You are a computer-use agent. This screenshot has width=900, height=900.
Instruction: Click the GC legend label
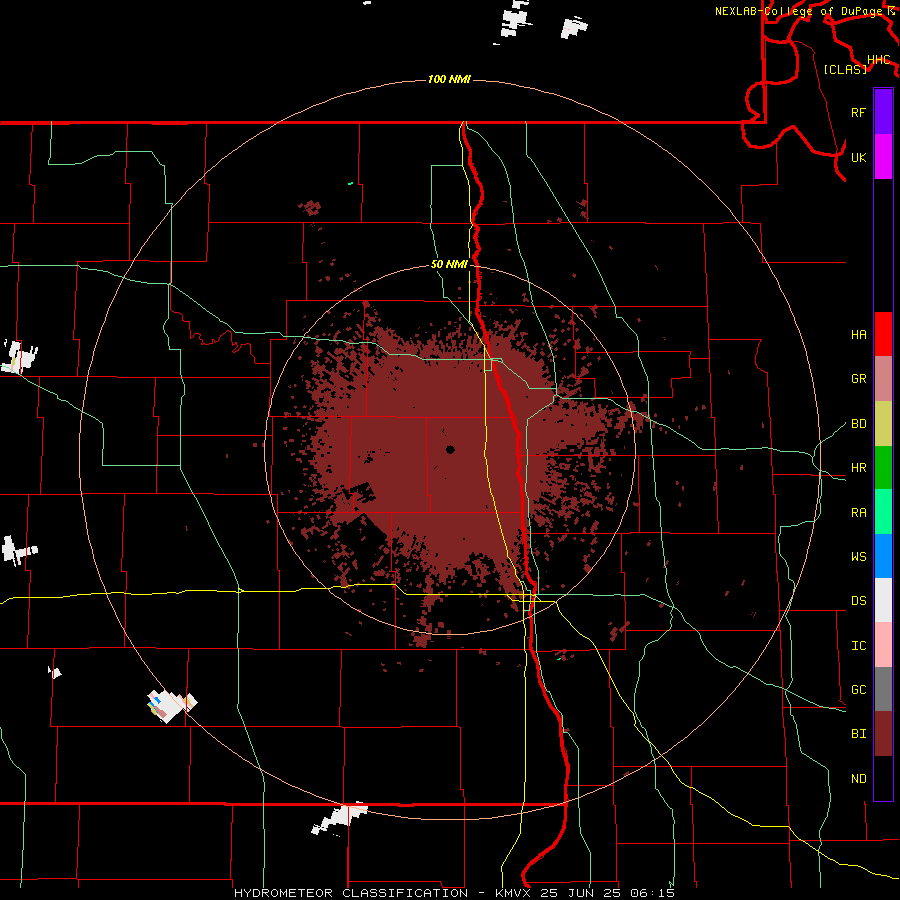858,690
